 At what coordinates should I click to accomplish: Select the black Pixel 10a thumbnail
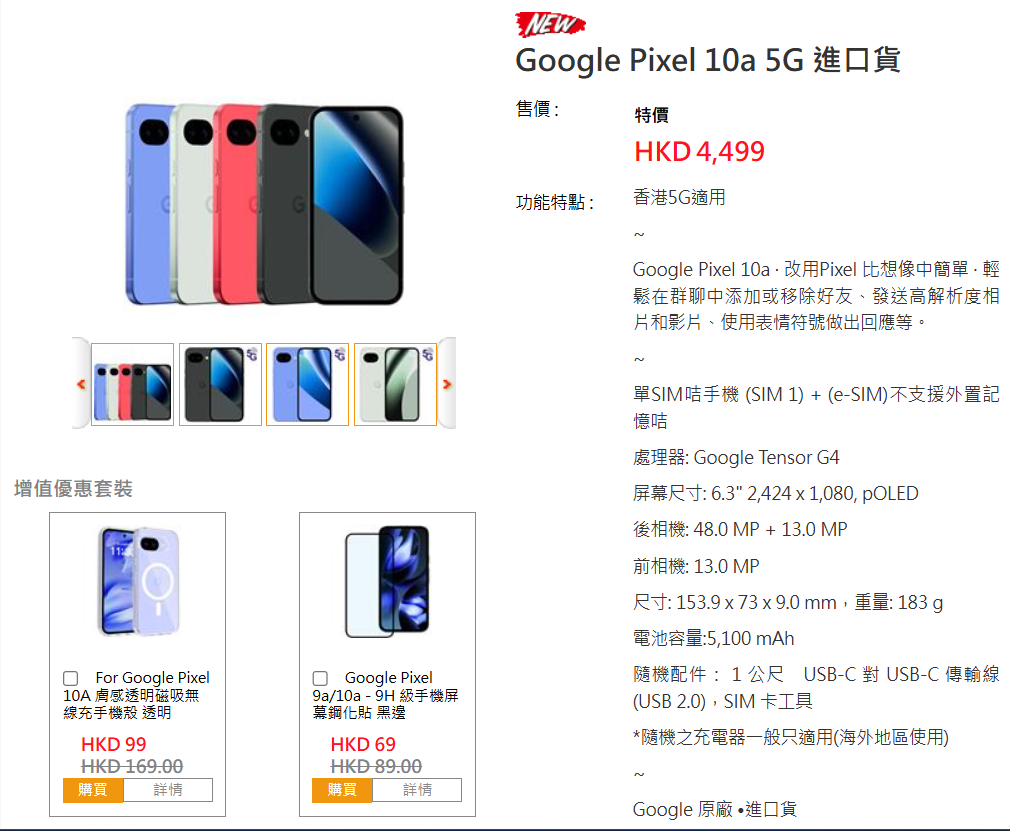coord(220,385)
